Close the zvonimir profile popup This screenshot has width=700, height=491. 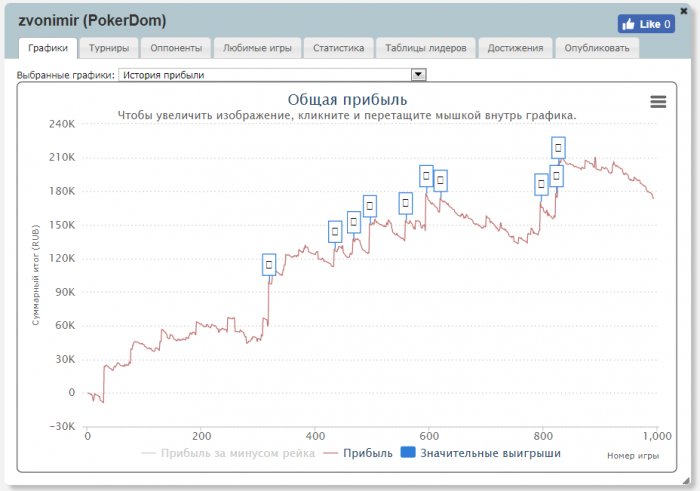pos(683,11)
